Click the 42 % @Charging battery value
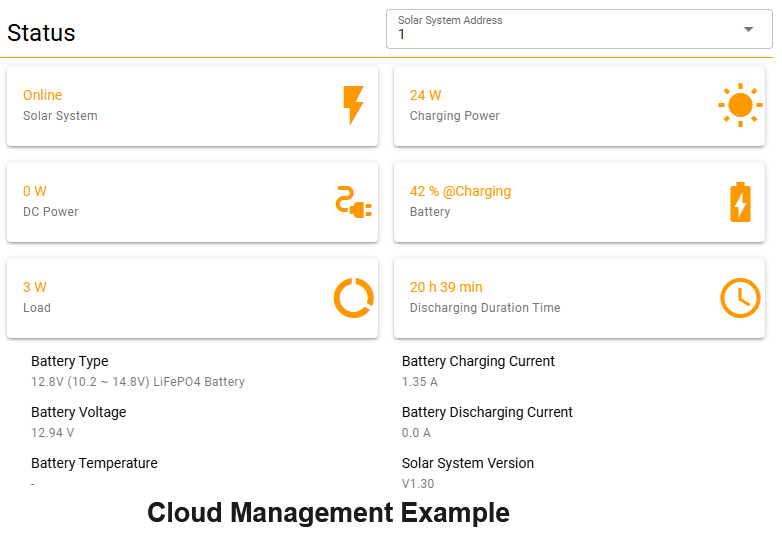The height and width of the screenshot is (536, 782). pos(460,191)
